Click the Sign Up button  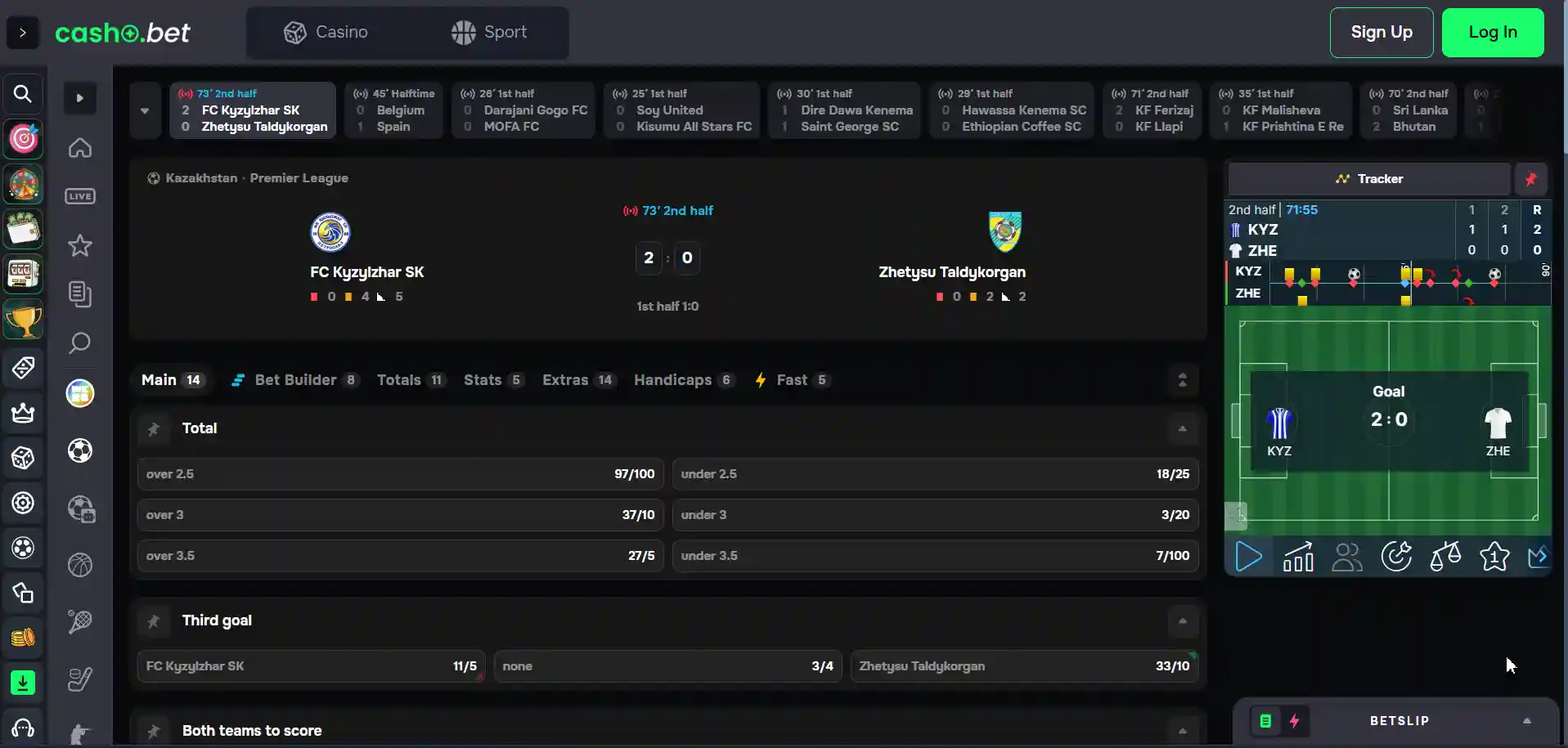pos(1382,33)
